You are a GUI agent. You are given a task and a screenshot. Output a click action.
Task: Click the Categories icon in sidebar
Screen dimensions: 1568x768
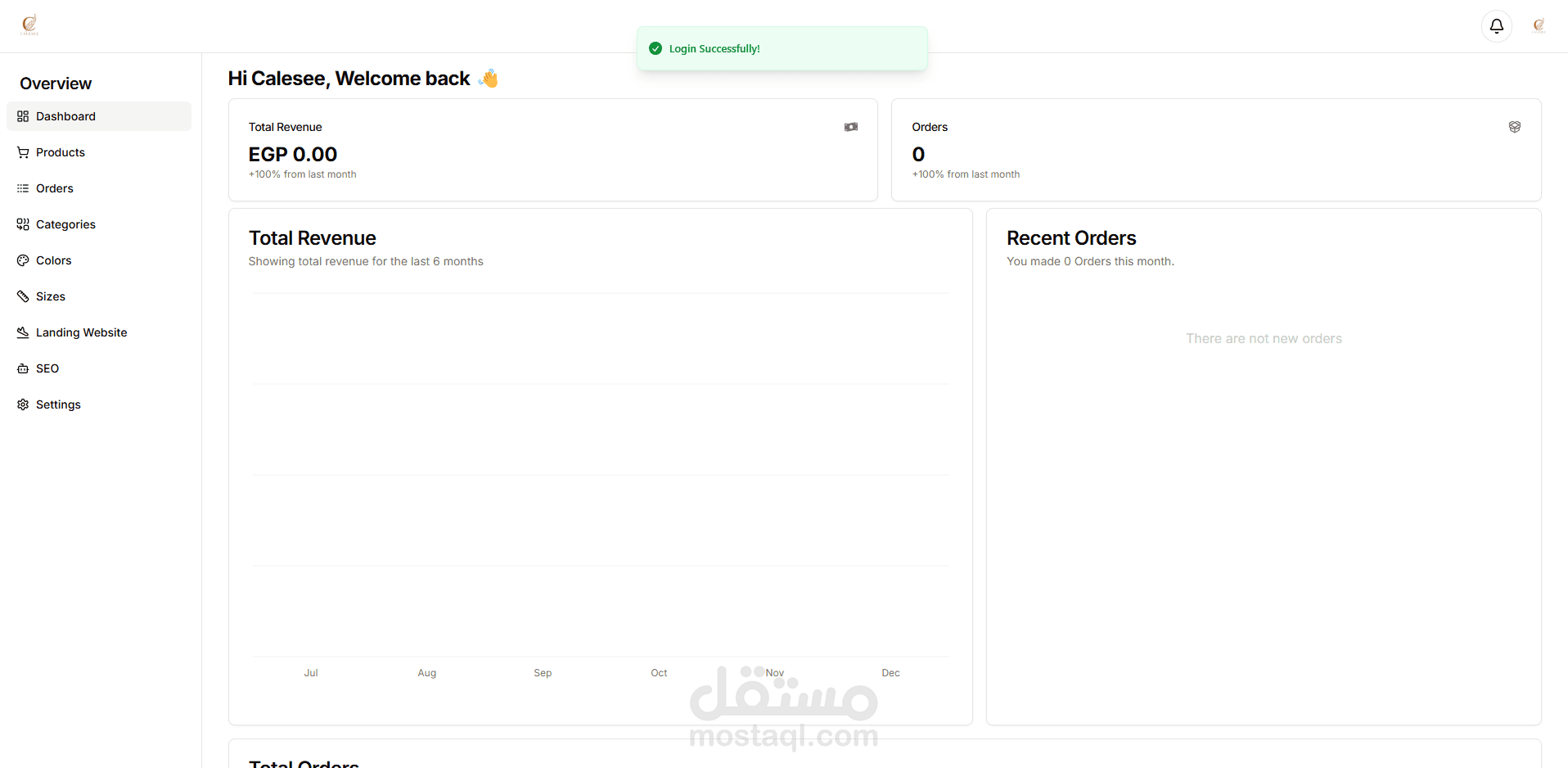(23, 224)
